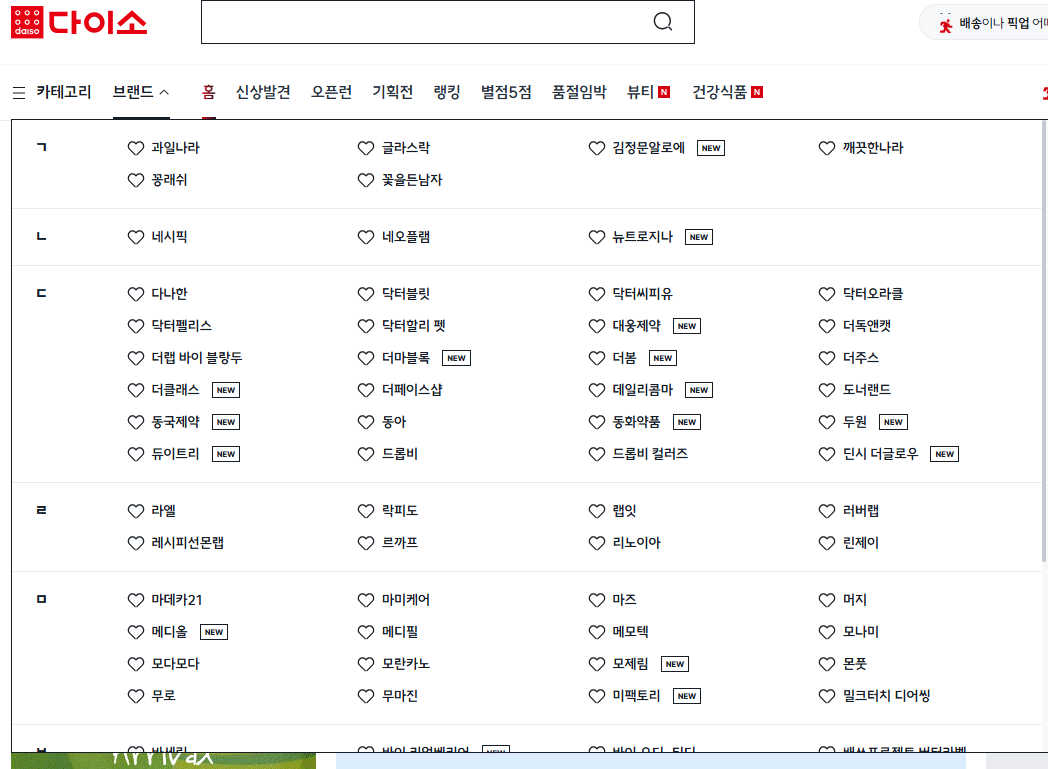The image size is (1048, 769).
Task: Go to the 오픈런 tab
Action: tap(332, 92)
